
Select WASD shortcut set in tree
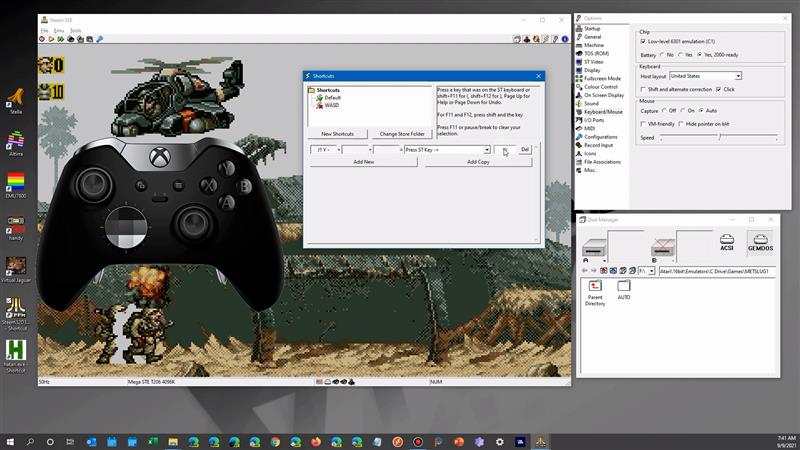(327, 105)
